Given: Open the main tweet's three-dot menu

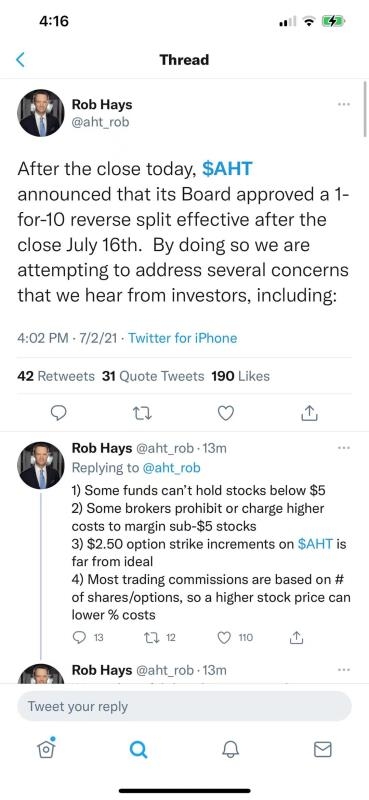Looking at the screenshot, I should coord(344,104).
